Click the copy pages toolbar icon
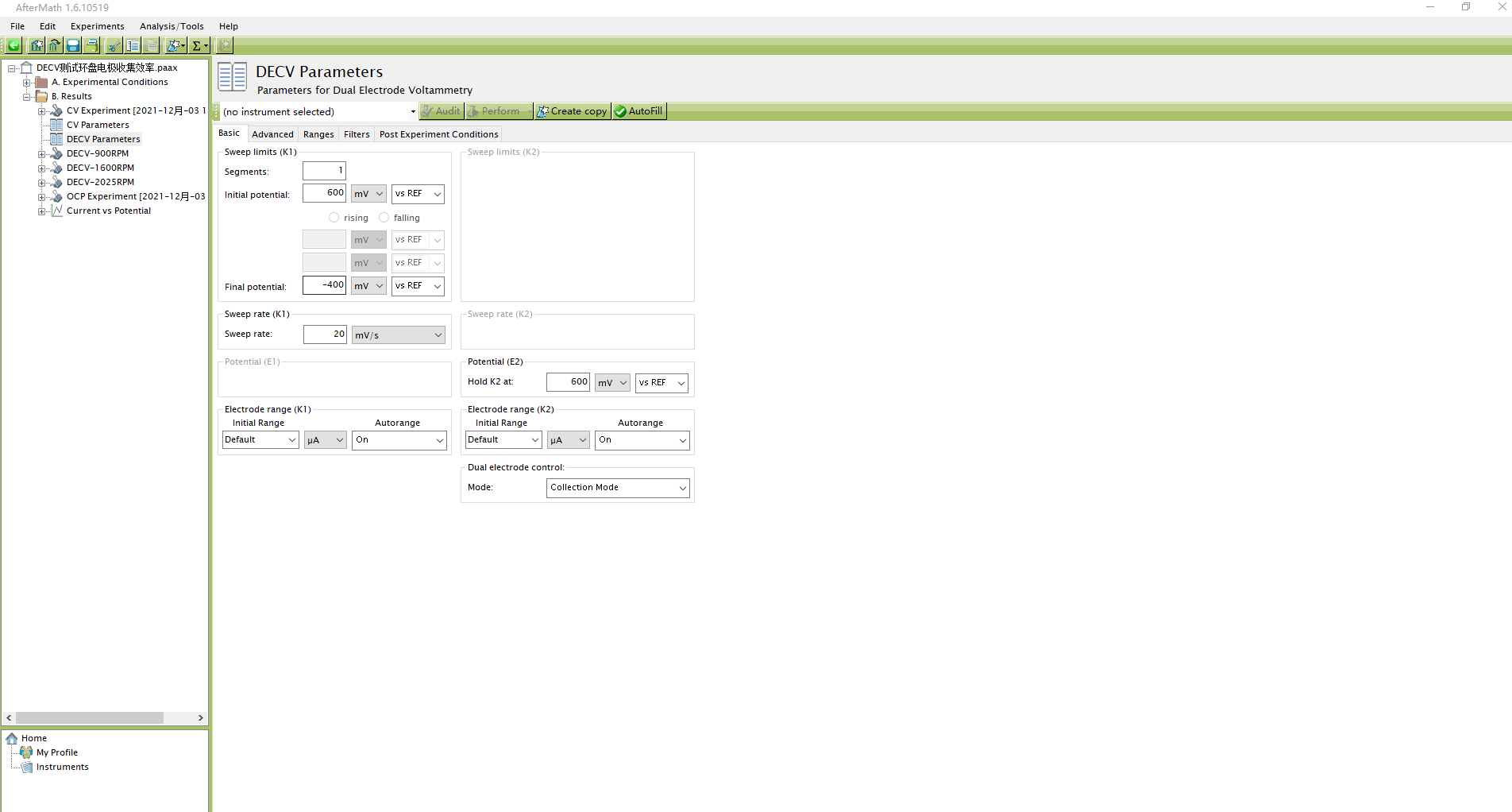This screenshot has width=1512, height=812. 133,45
